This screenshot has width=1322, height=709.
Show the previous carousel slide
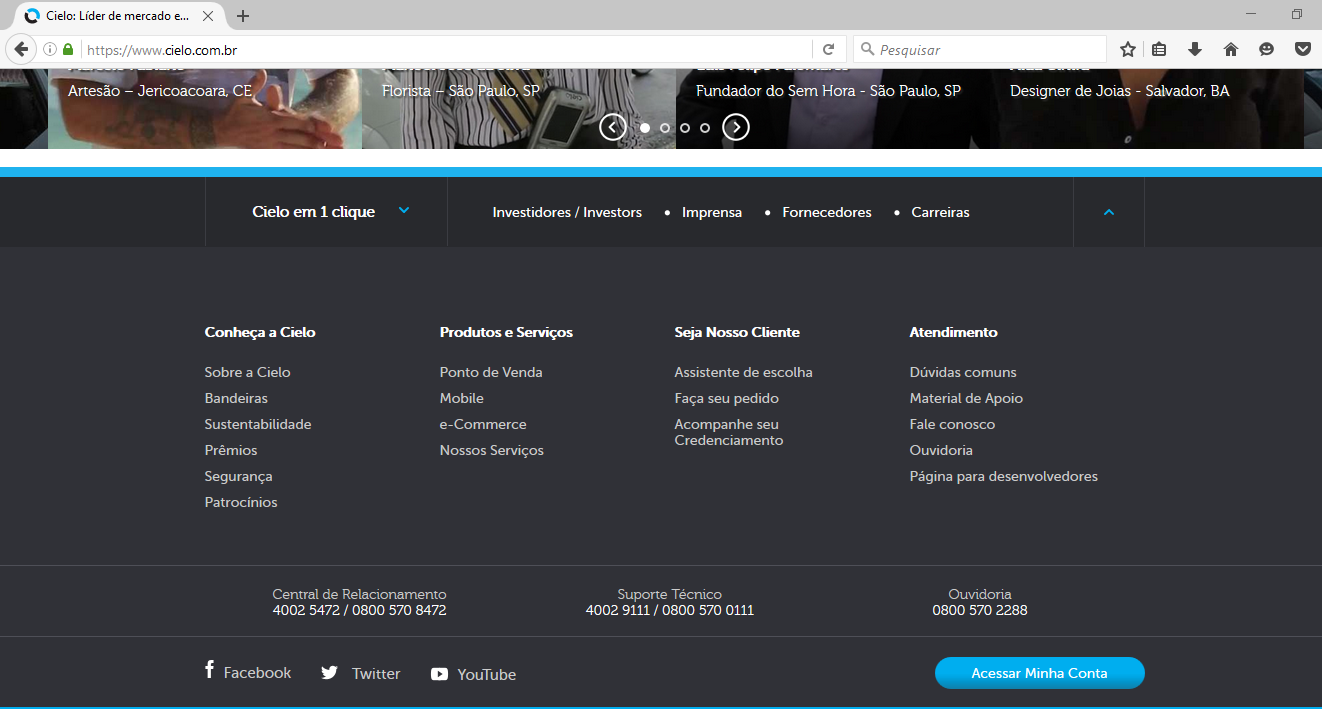pos(613,127)
